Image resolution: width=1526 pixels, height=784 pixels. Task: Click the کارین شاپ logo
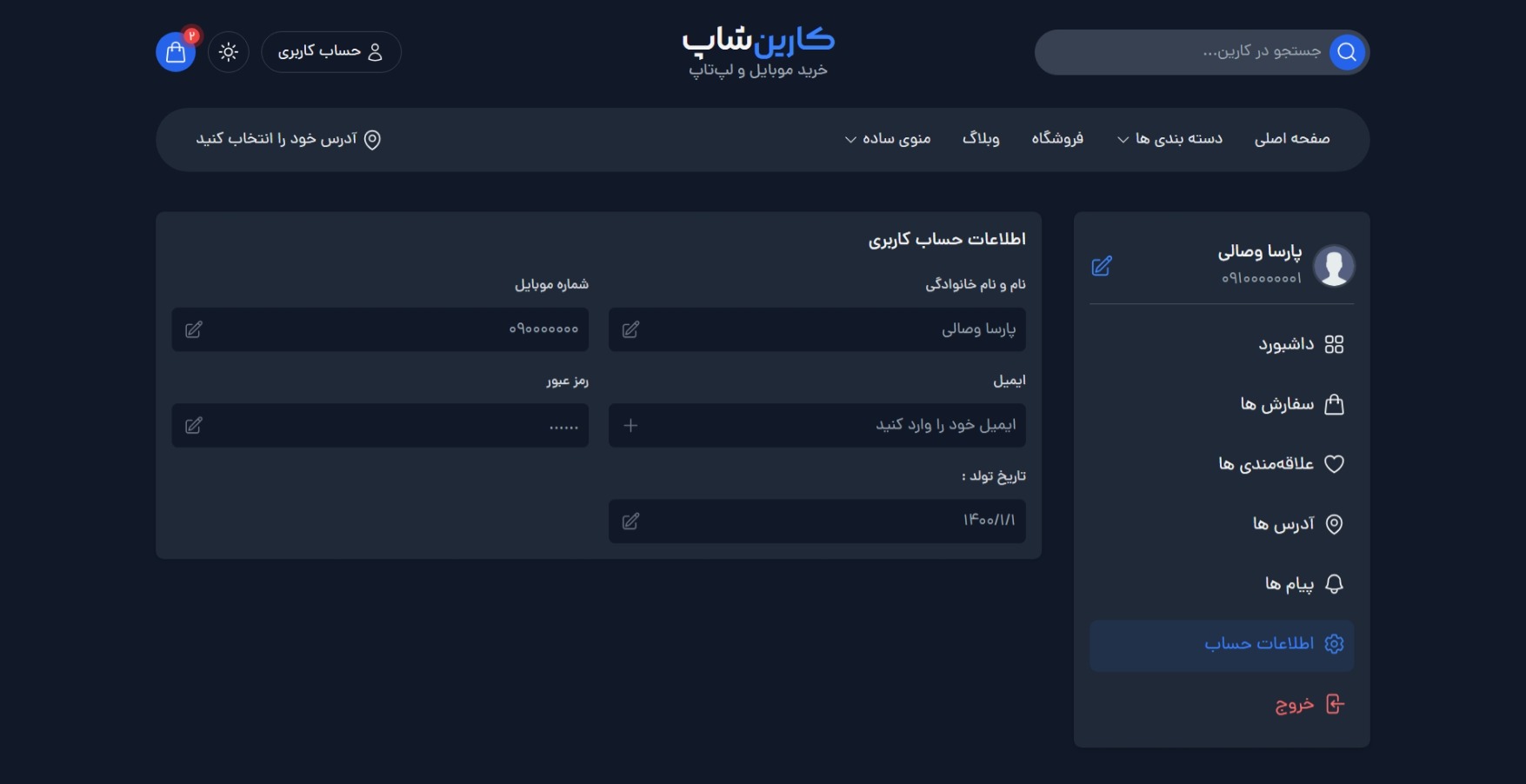[758, 40]
